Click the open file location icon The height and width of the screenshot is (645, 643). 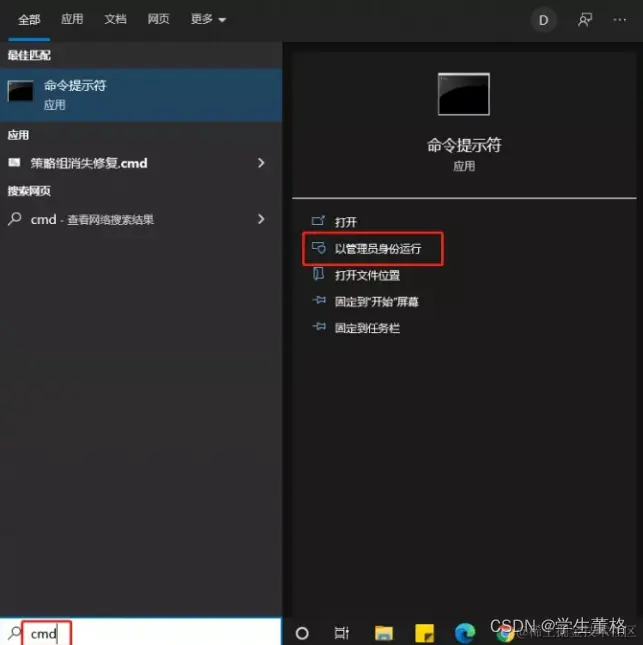318,274
